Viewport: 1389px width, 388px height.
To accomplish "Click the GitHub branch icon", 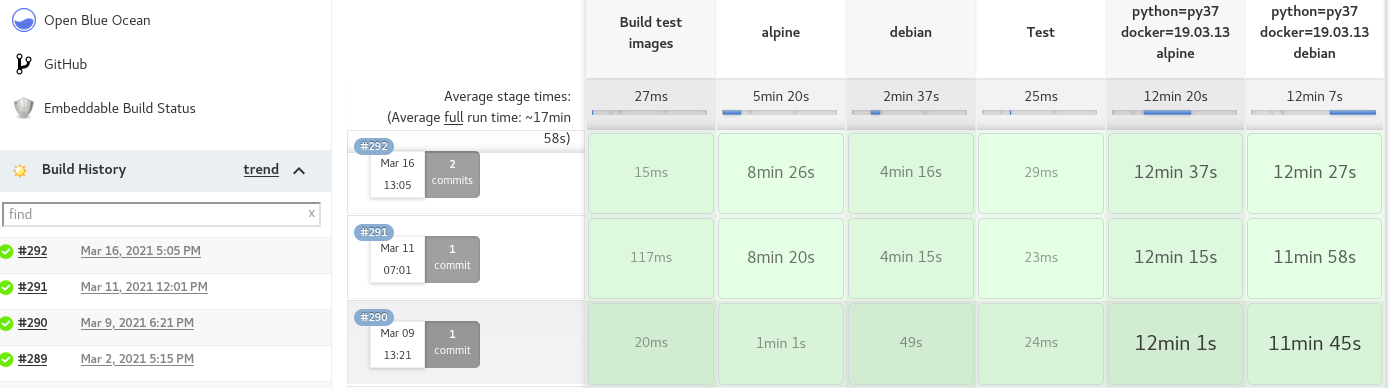I will (23, 64).
